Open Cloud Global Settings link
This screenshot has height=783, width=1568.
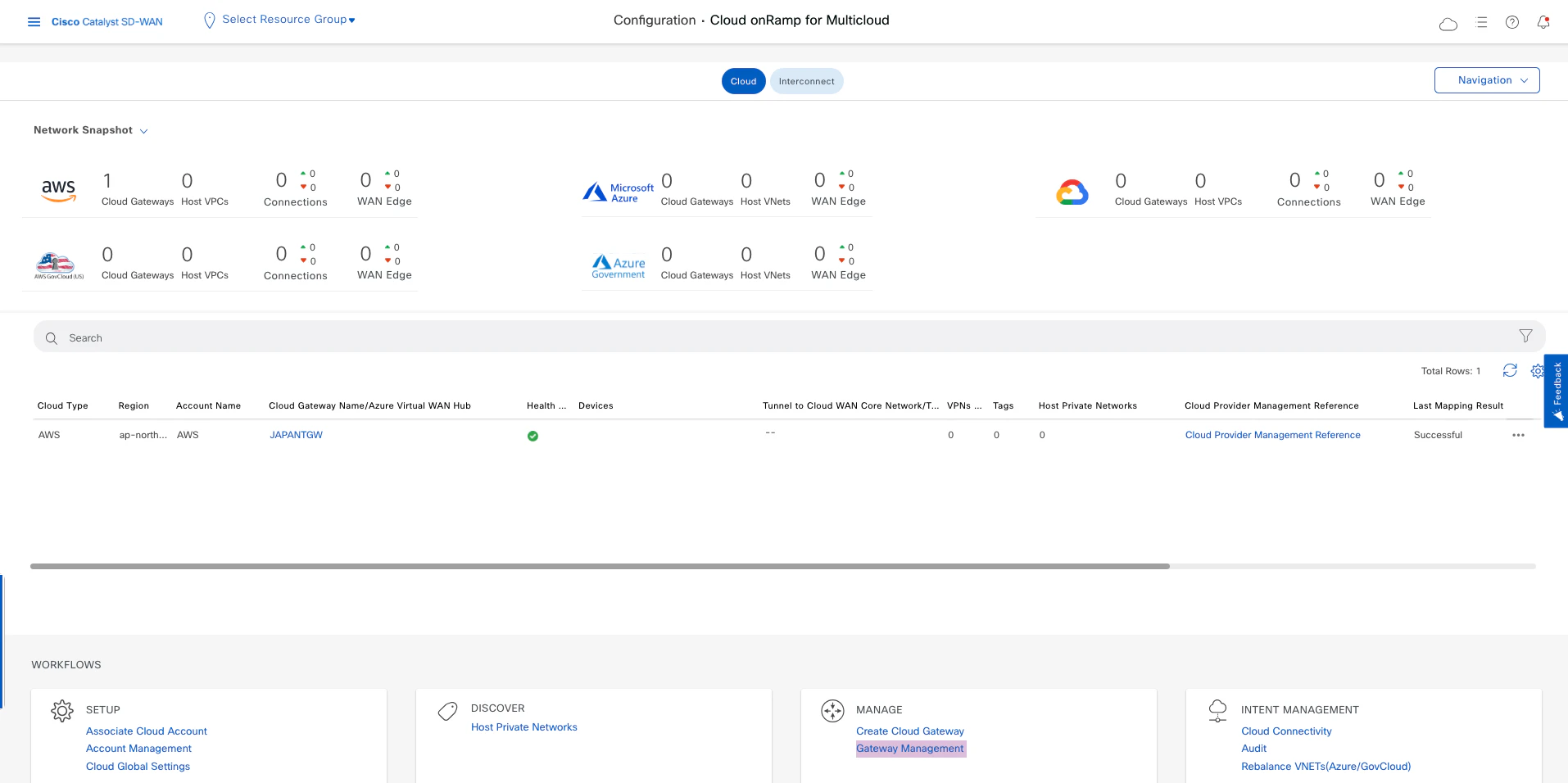point(138,767)
